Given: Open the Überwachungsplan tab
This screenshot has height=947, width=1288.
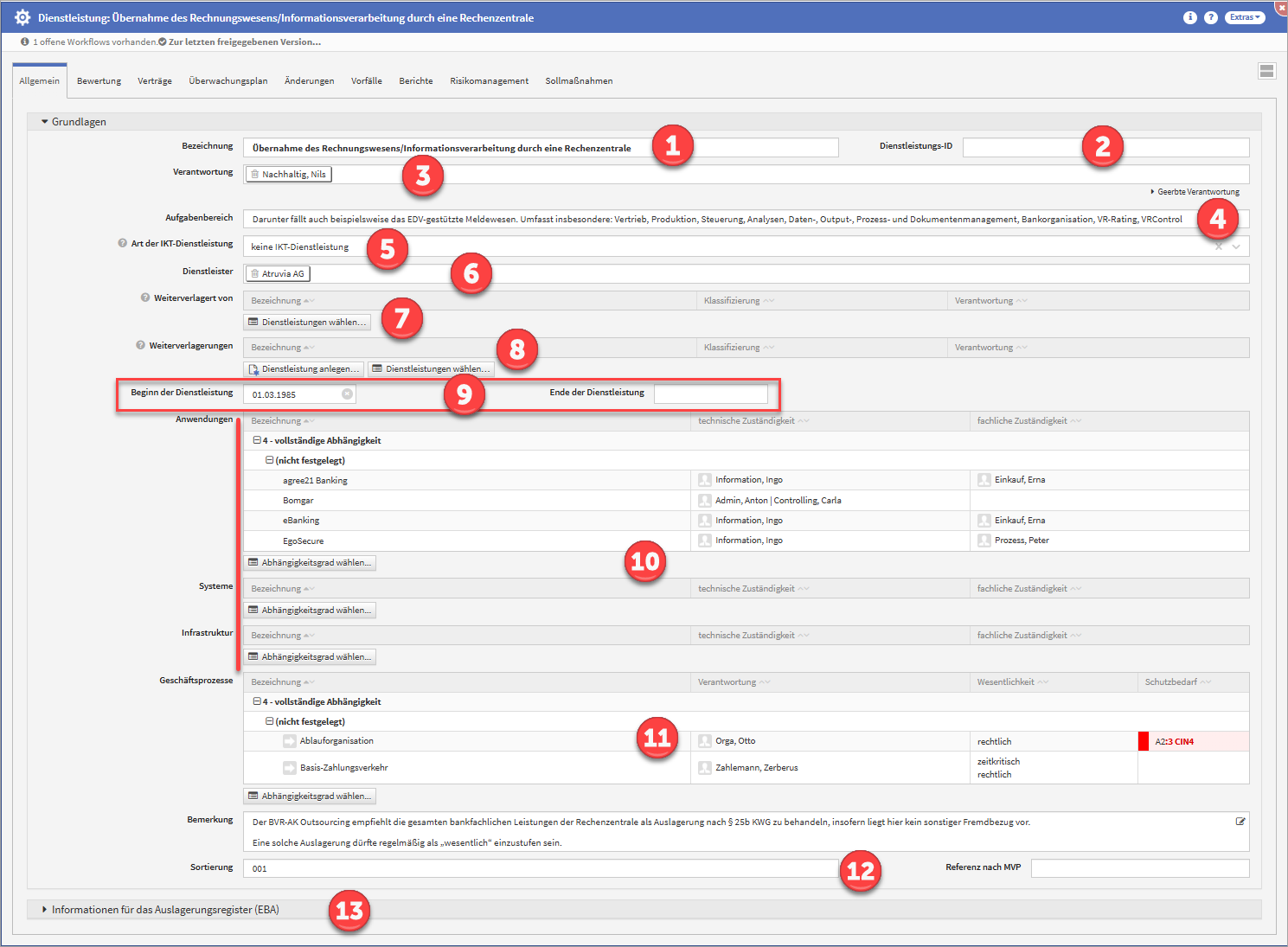Looking at the screenshot, I should 228,81.
